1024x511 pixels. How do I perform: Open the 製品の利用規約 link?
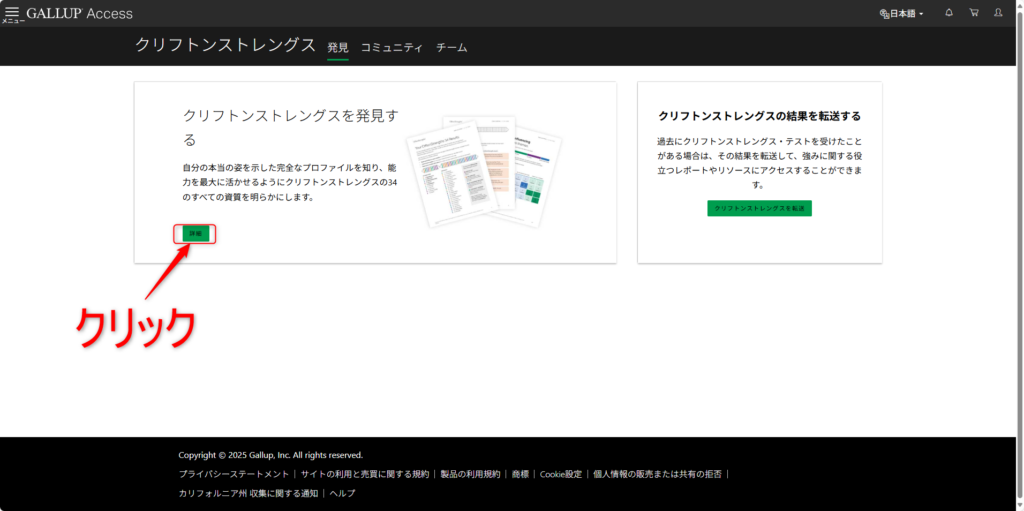[x=470, y=474]
